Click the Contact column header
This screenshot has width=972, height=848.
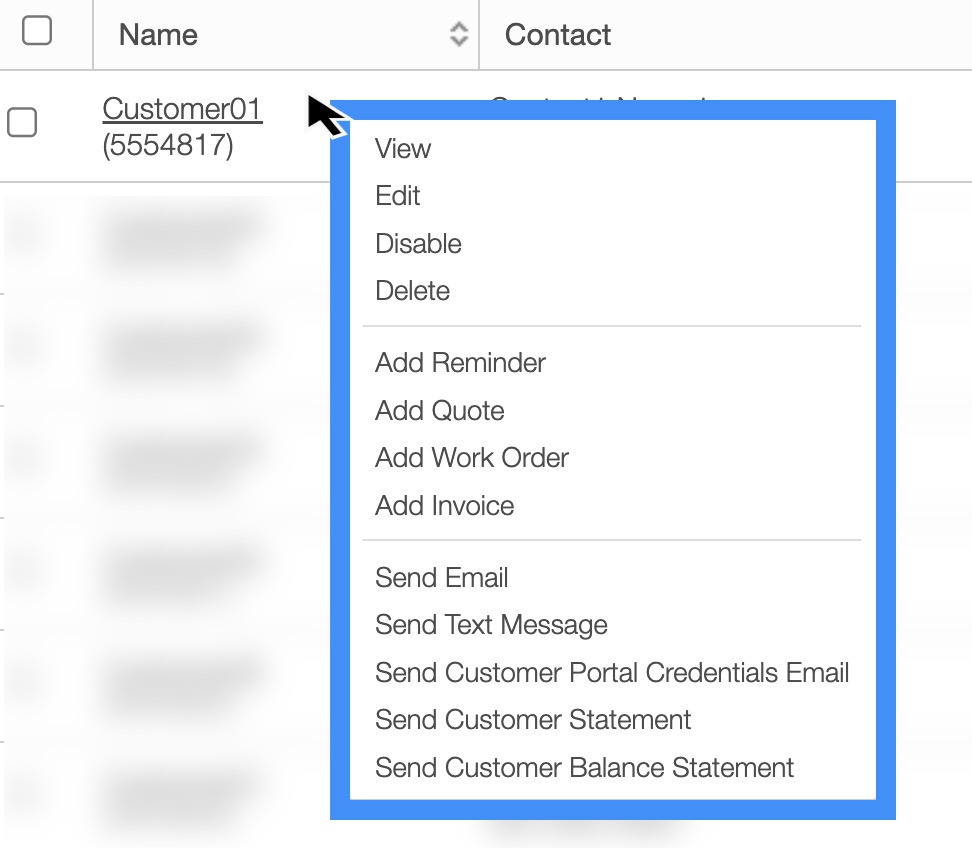click(558, 35)
